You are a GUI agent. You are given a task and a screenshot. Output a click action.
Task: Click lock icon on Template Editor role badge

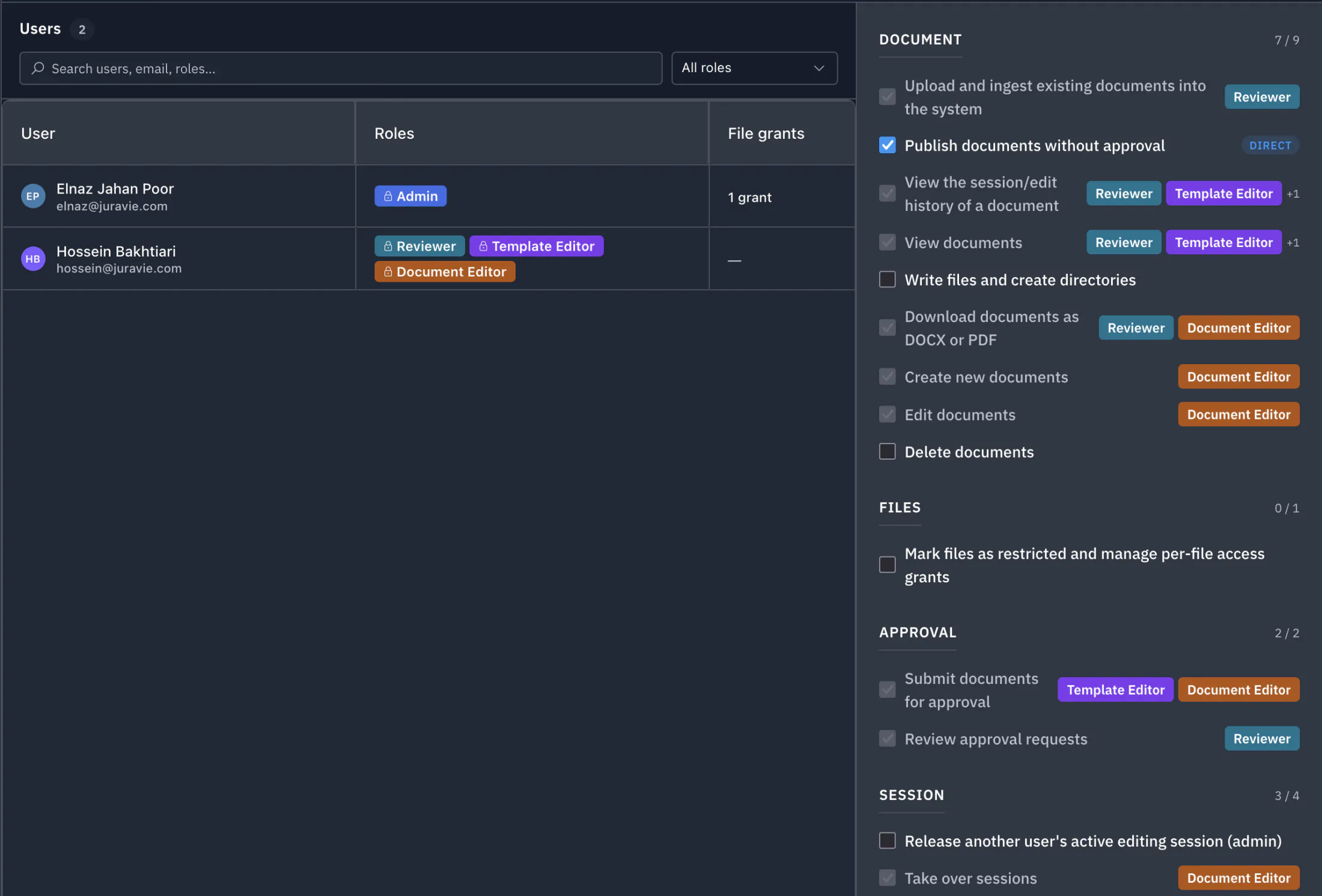pos(483,246)
